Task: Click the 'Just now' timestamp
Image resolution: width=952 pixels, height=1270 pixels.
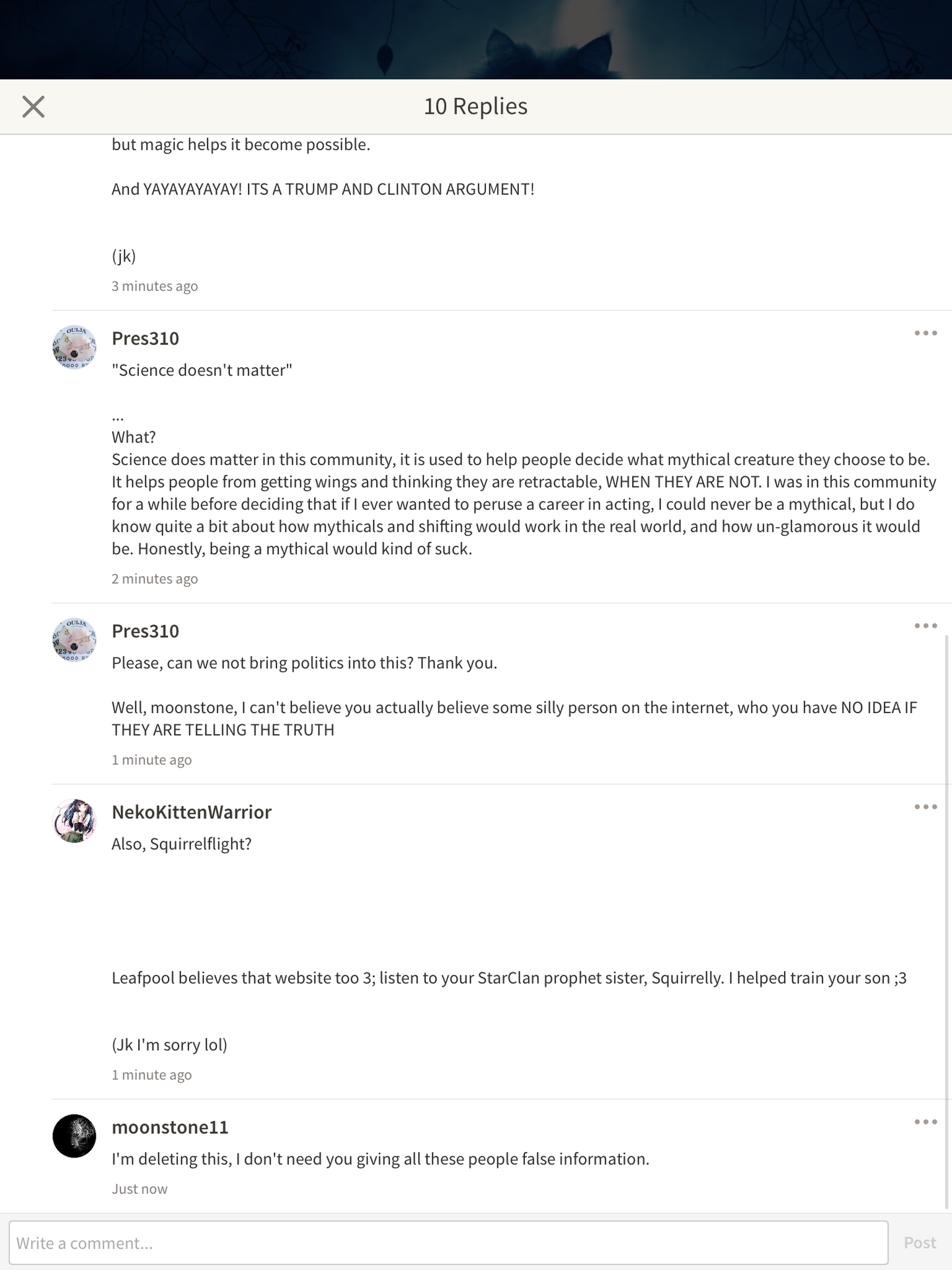Action: [x=139, y=1189]
